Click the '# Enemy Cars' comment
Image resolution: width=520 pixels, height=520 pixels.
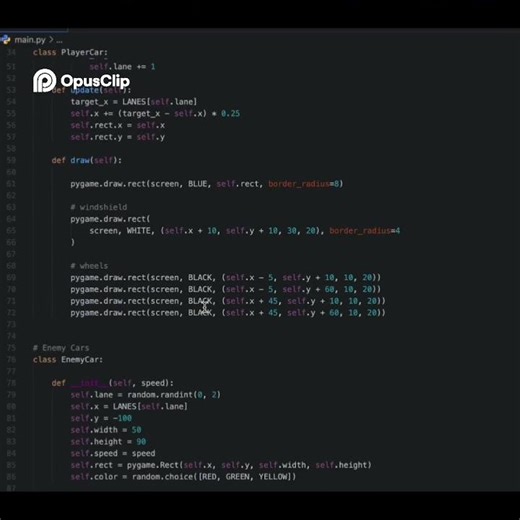point(61,348)
